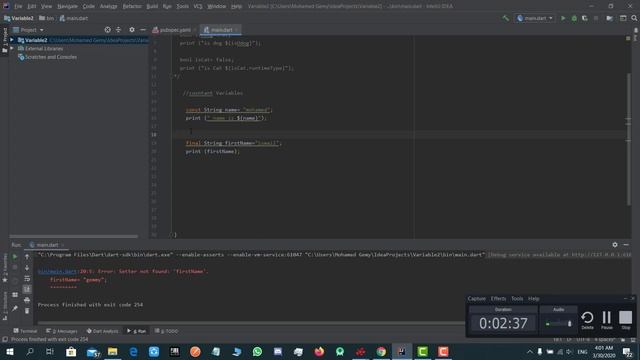Pause the screen recording
Image resolution: width=640 pixels, height=360 pixels.
[x=607, y=320]
